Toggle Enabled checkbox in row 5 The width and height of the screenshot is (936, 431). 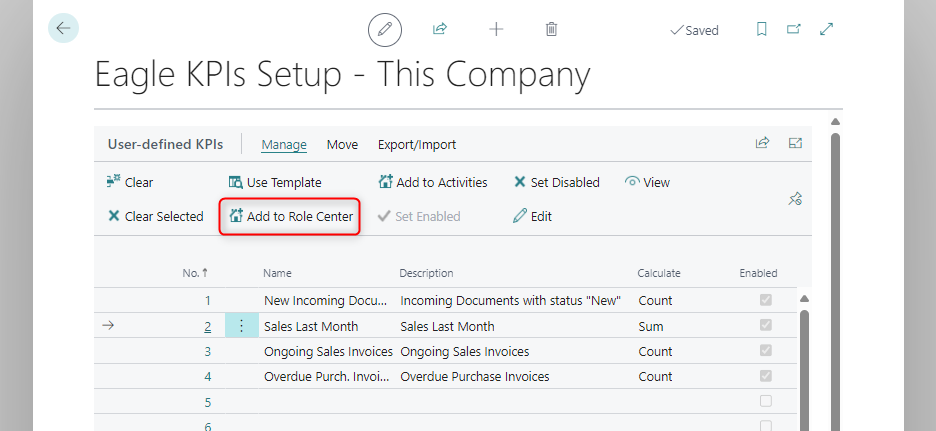click(765, 401)
